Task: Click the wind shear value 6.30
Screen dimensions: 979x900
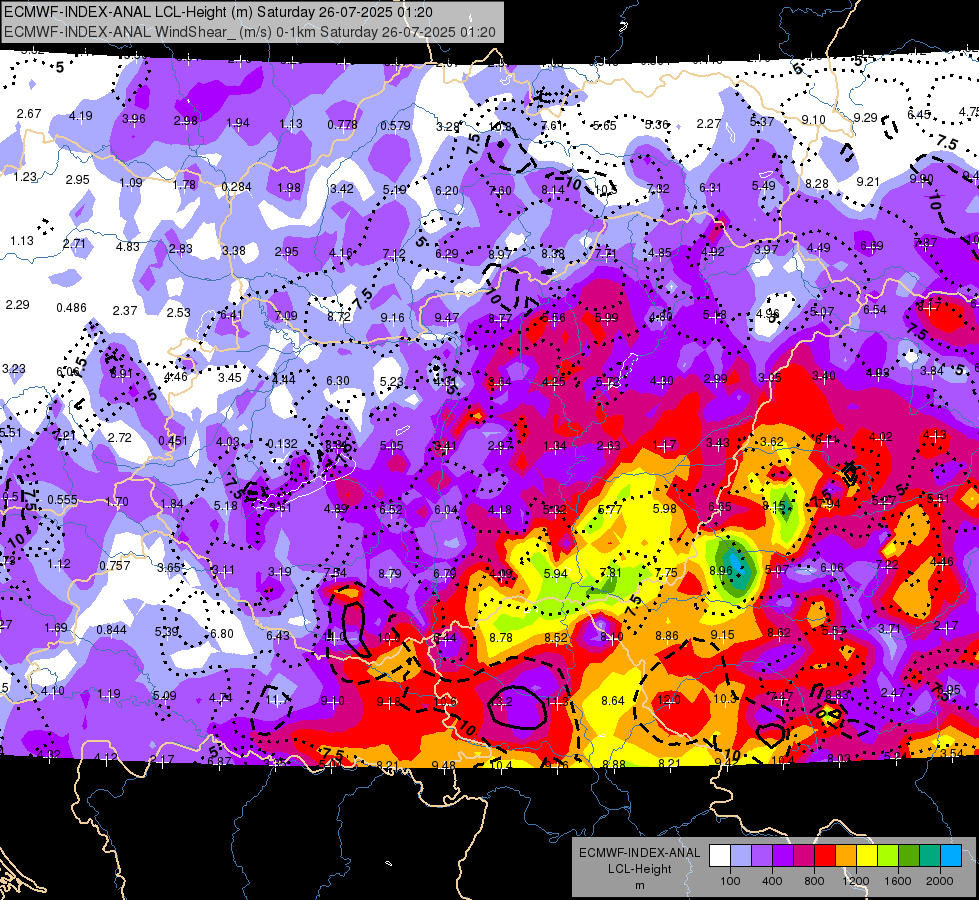Action: click(x=338, y=380)
